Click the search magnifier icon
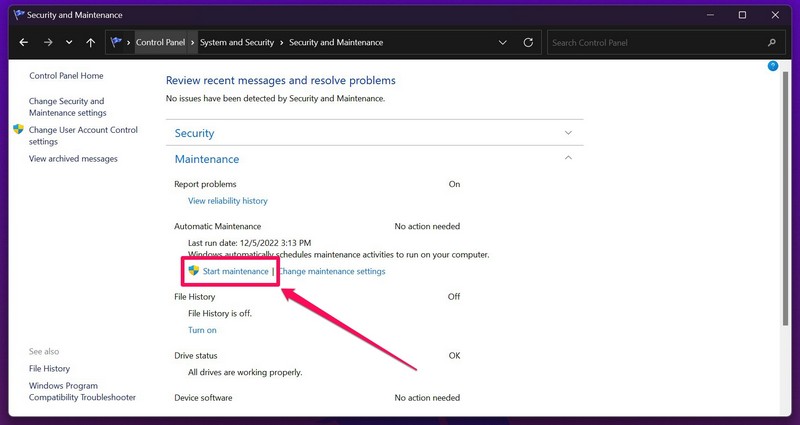Screen dimensions: 800x425 pos(771,43)
